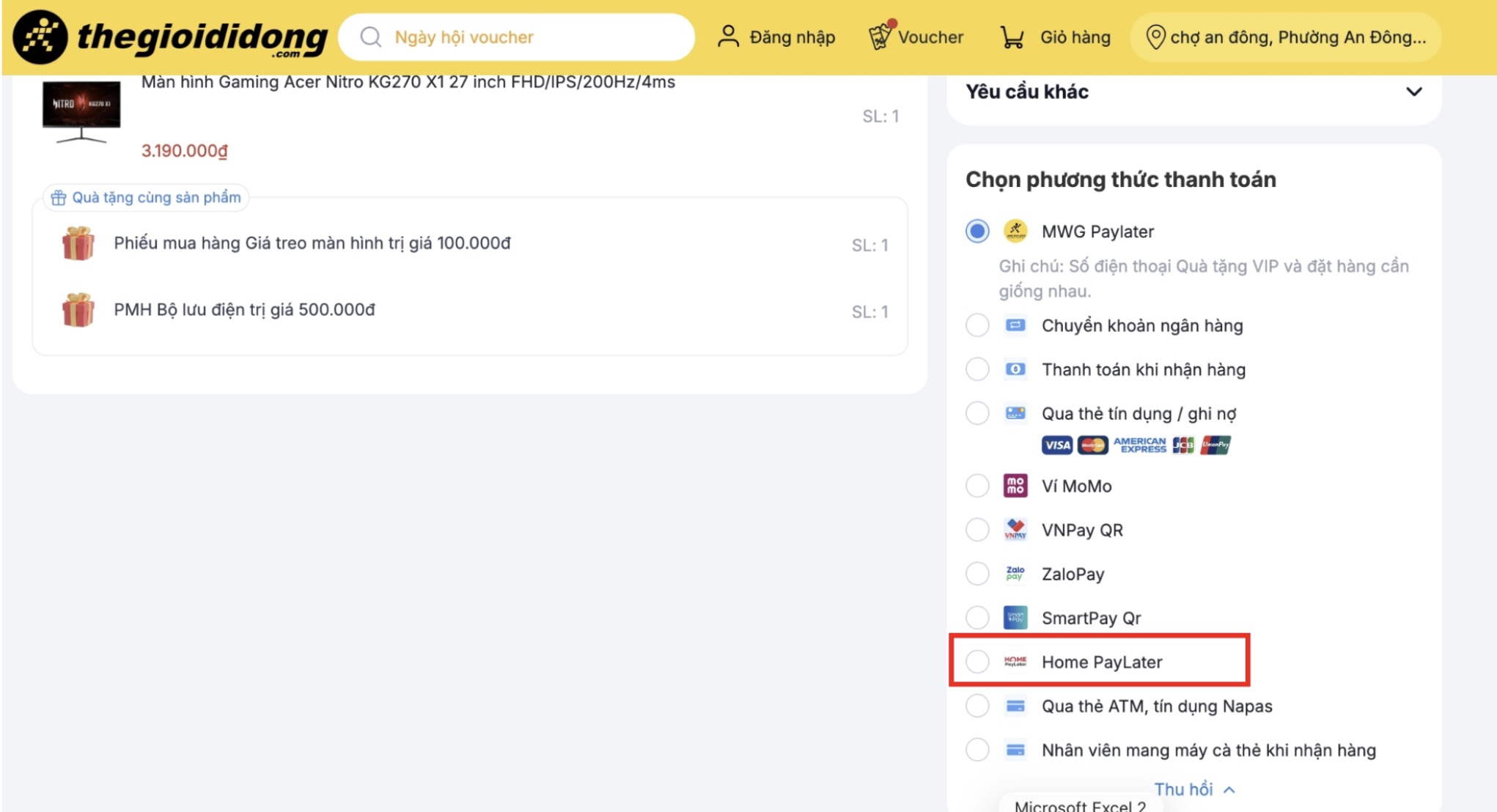Select Thanh toán khi nhận hàng radio
Viewport: 1497px width, 812px height.
[977, 369]
